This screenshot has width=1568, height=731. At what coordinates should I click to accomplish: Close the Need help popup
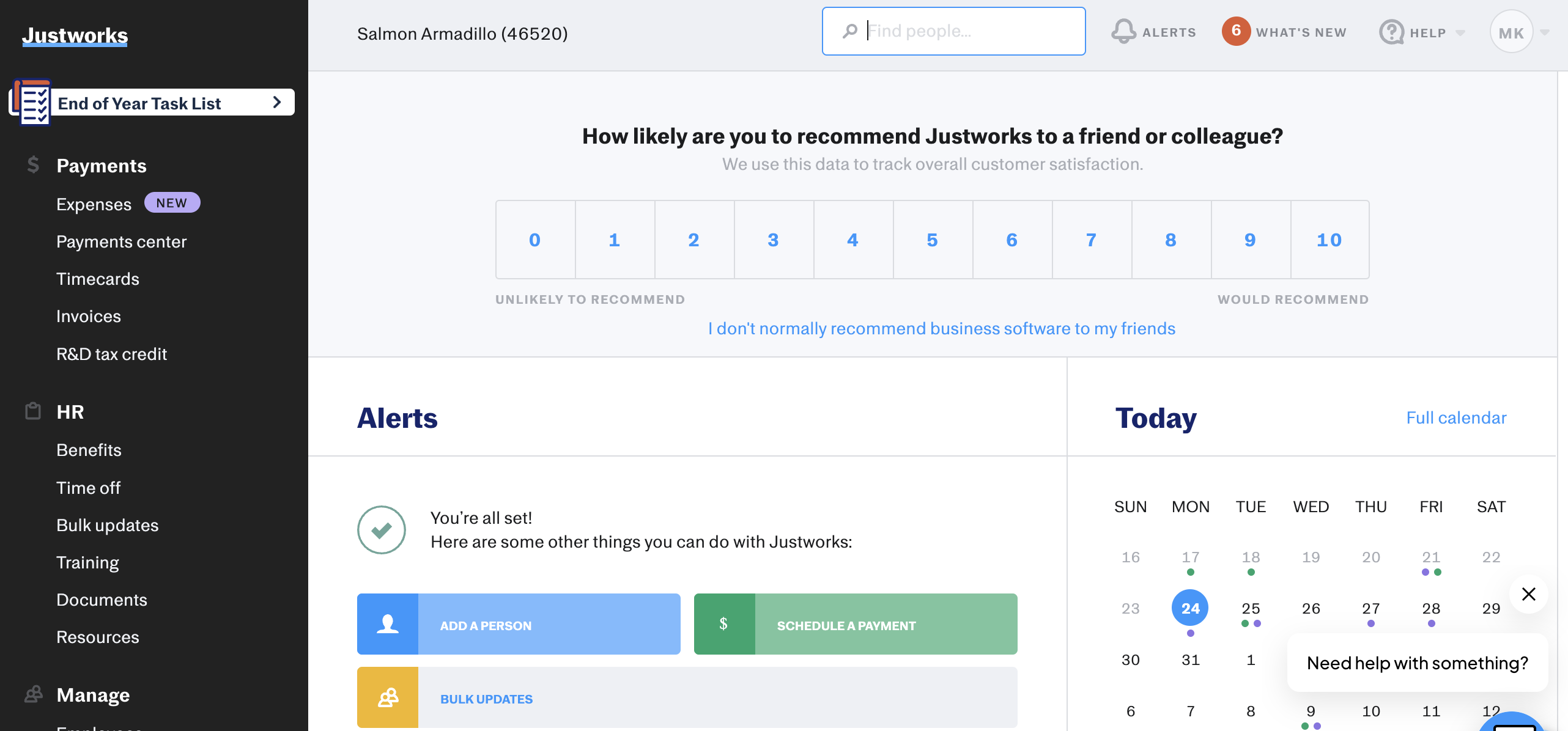point(1529,594)
